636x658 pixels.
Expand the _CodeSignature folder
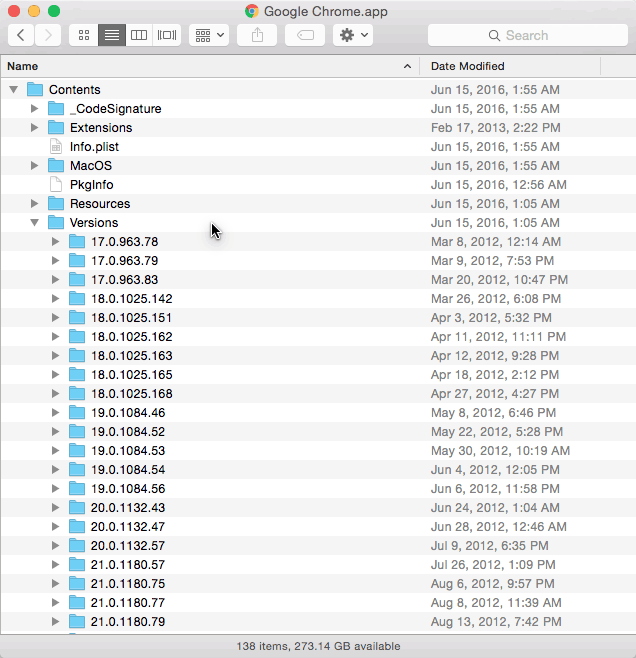pos(34,109)
